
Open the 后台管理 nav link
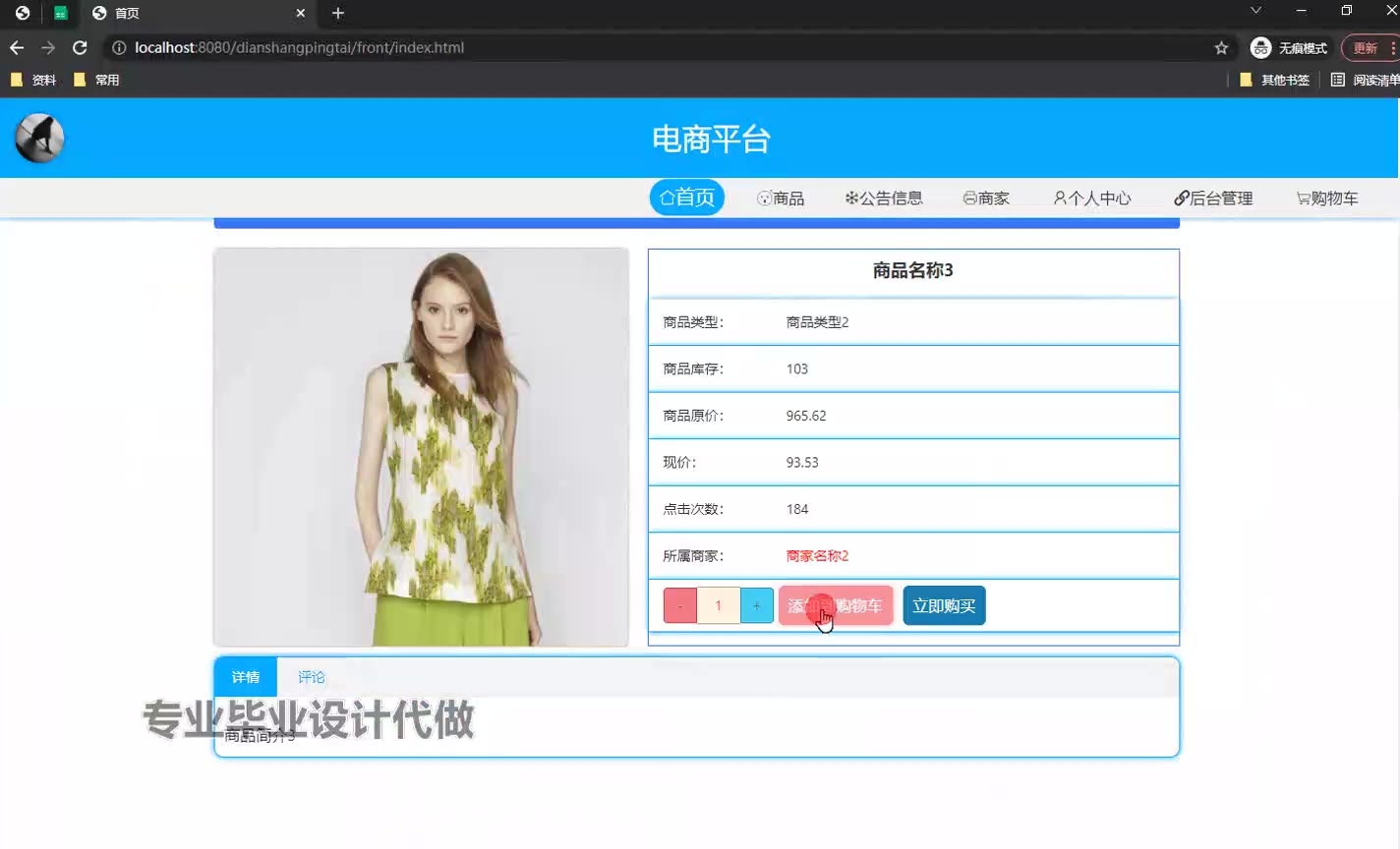(1213, 198)
